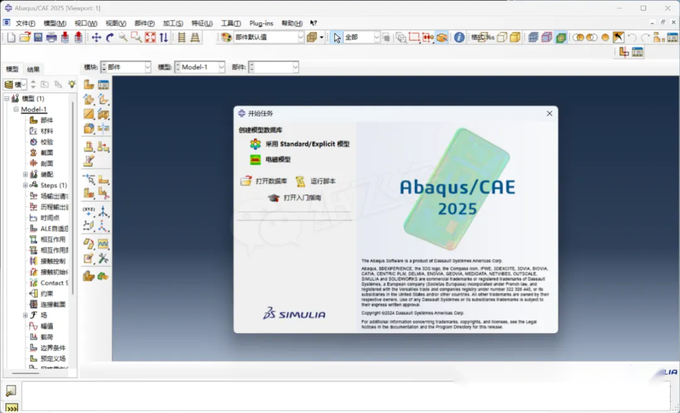The height and width of the screenshot is (413, 680).
Task: Click the Replace Selected circle icon
Action: tap(605, 37)
